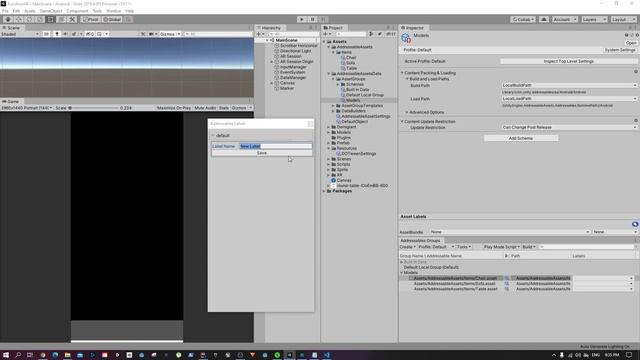Open the Account dropdown

pos(564,20)
